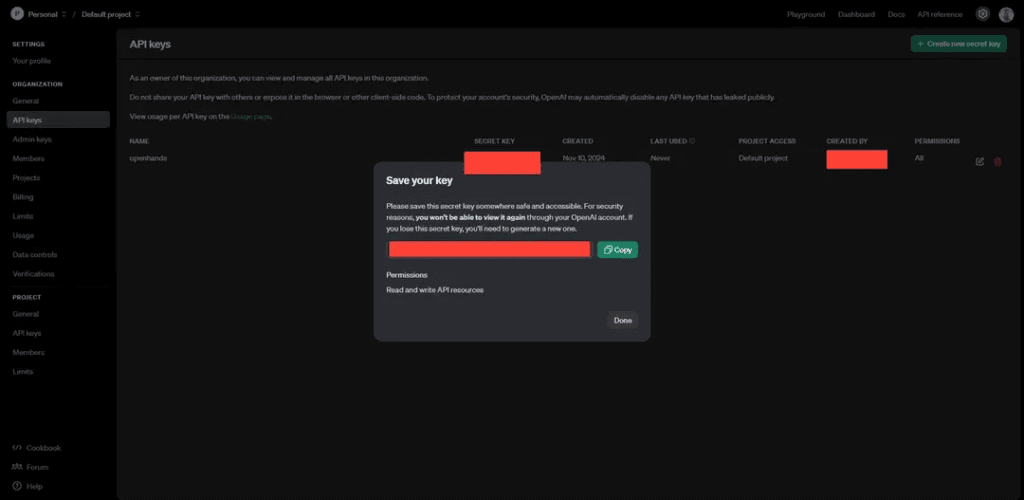The width and height of the screenshot is (1024, 500).
Task: Open the Playground tab in top navigation
Action: pos(806,14)
